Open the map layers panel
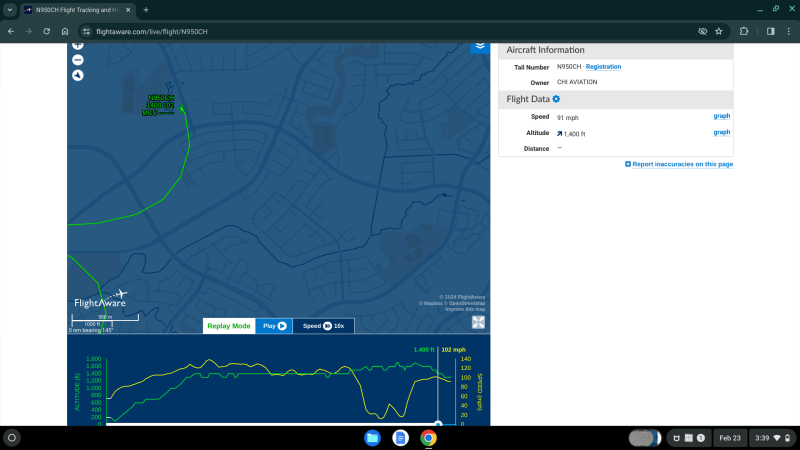 click(480, 46)
